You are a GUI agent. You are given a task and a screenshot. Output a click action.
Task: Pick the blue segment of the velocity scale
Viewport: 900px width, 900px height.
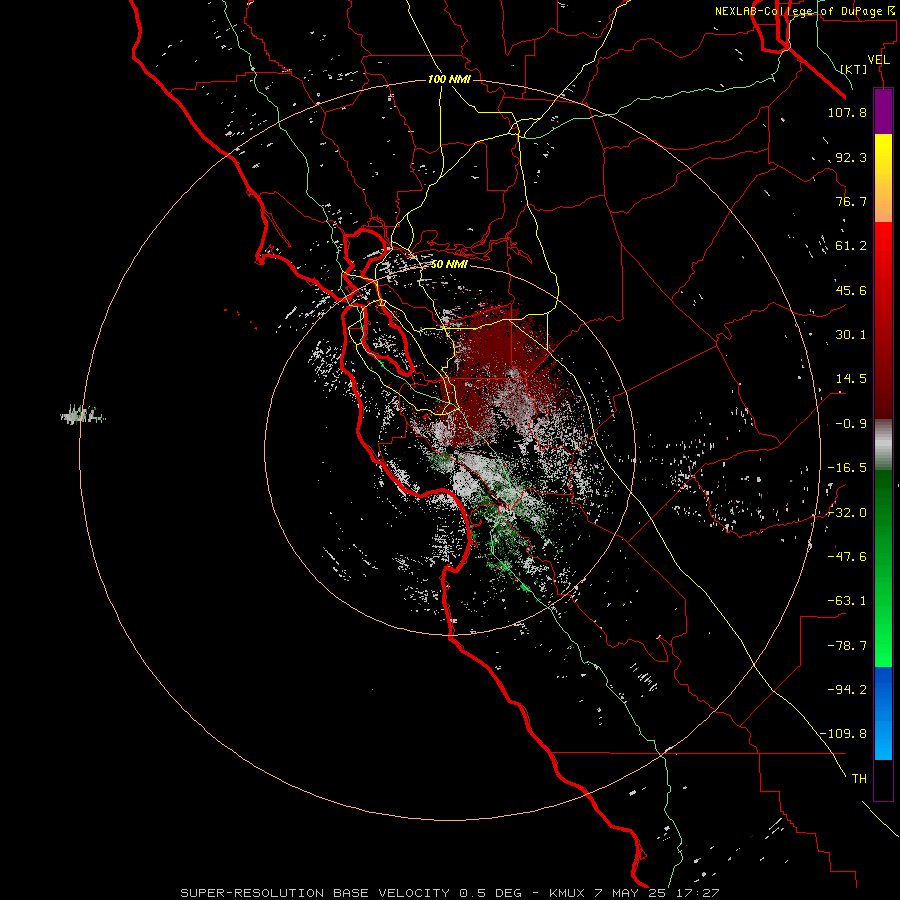[883, 713]
